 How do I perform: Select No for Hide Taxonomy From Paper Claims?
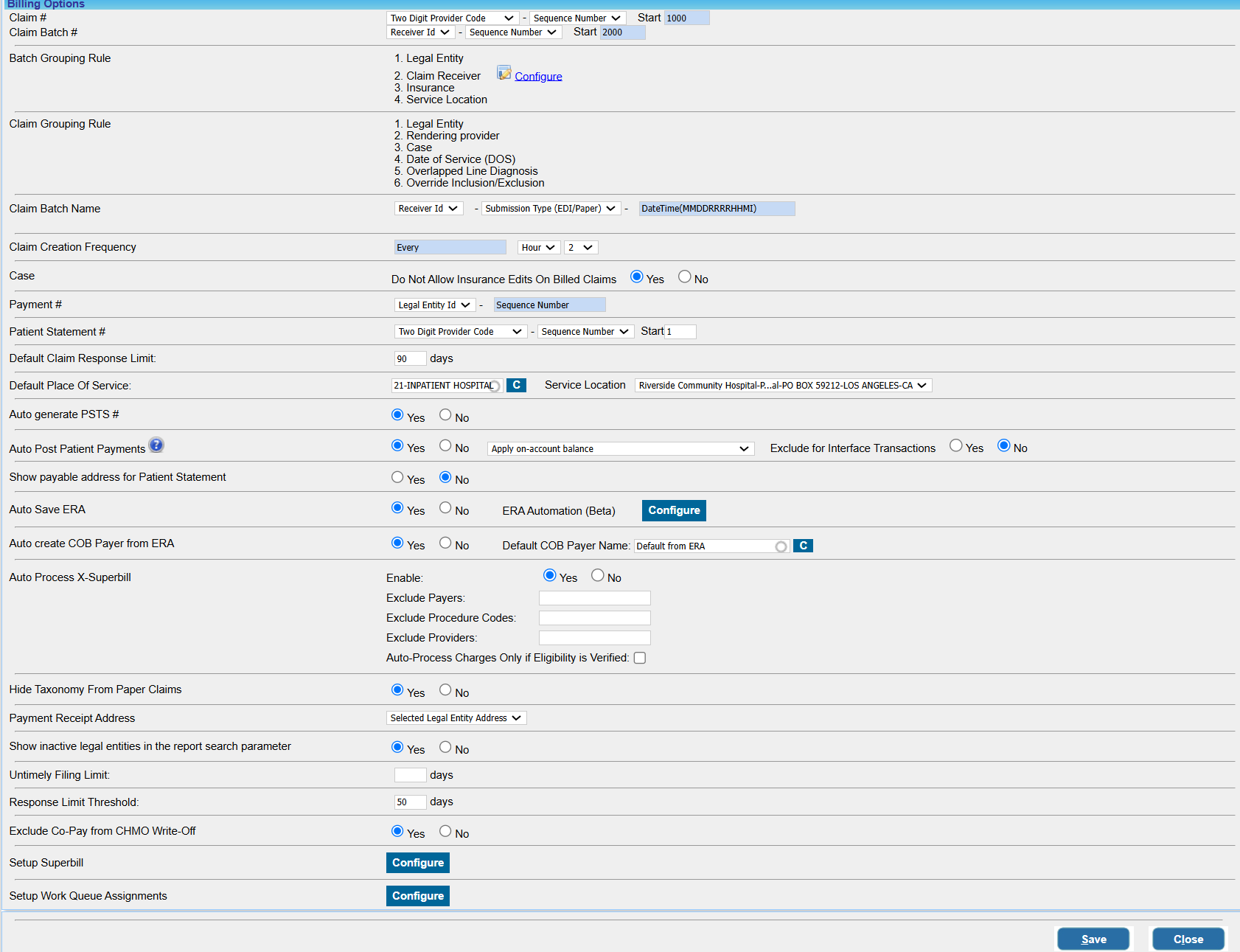[445, 690]
